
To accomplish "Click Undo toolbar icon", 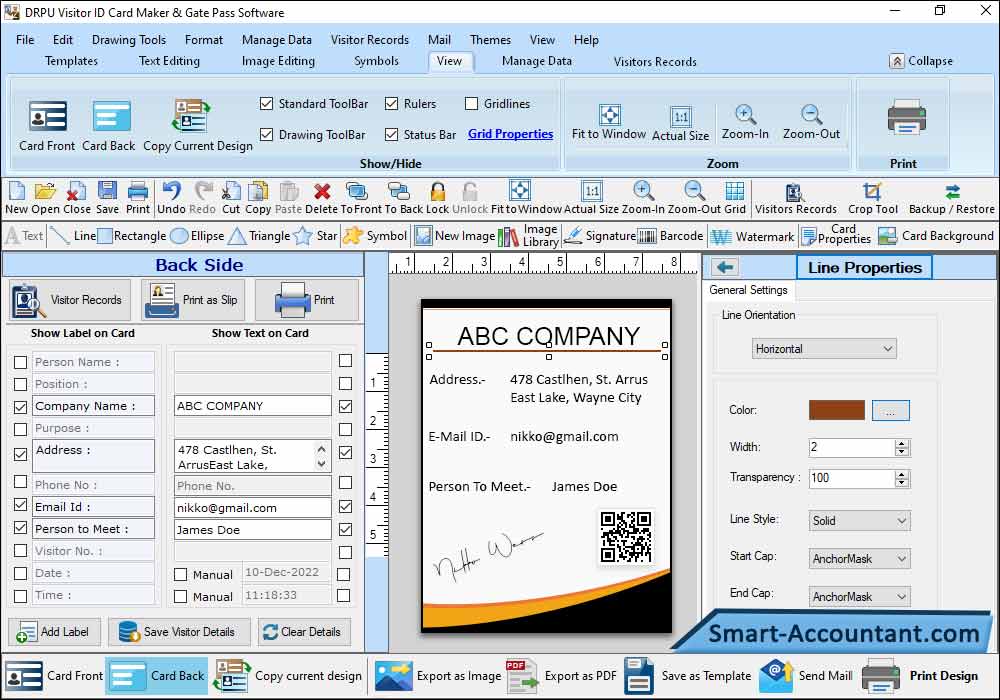I will coord(171,191).
